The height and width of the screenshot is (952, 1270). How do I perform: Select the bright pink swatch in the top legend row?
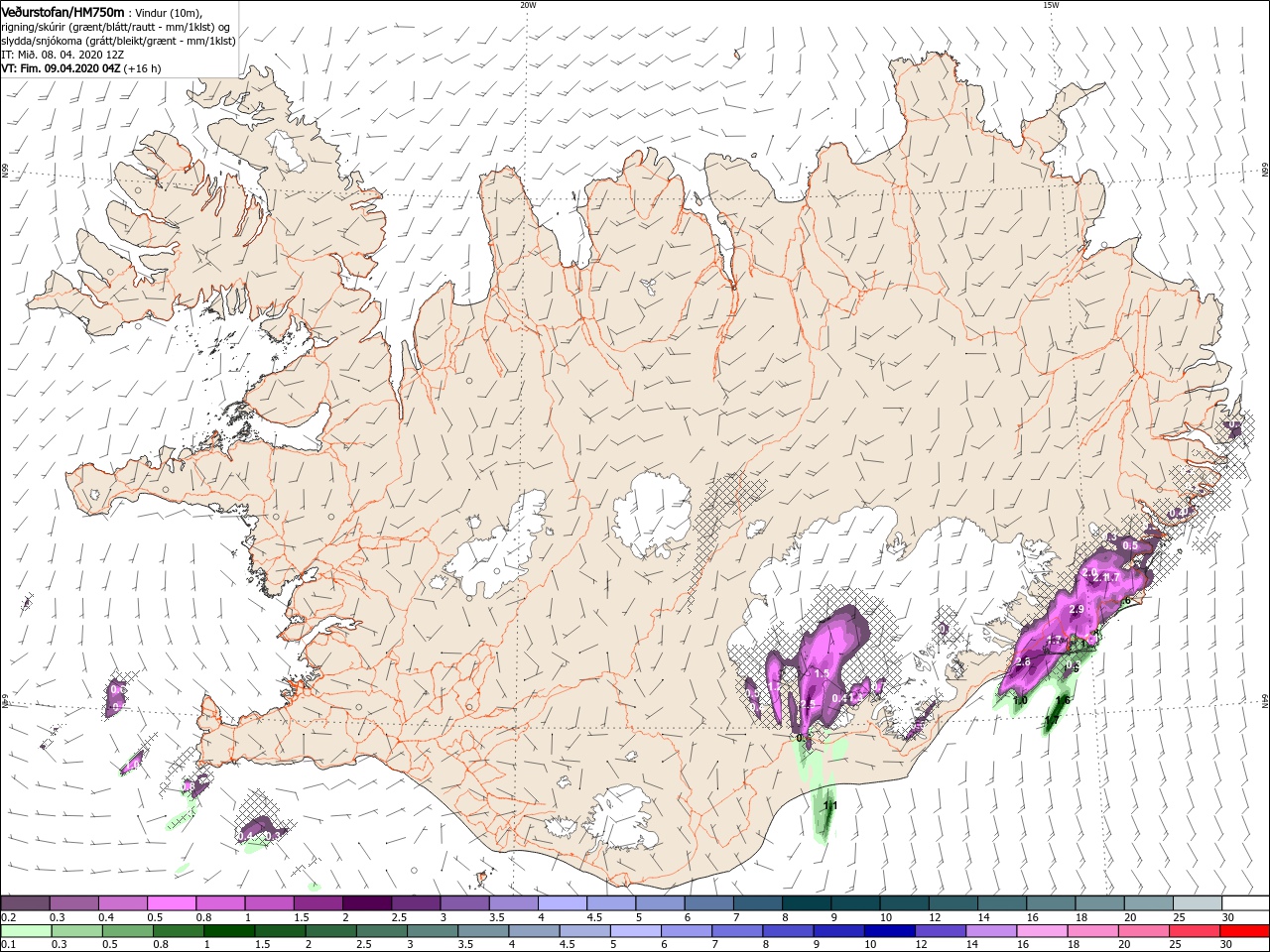(171, 903)
